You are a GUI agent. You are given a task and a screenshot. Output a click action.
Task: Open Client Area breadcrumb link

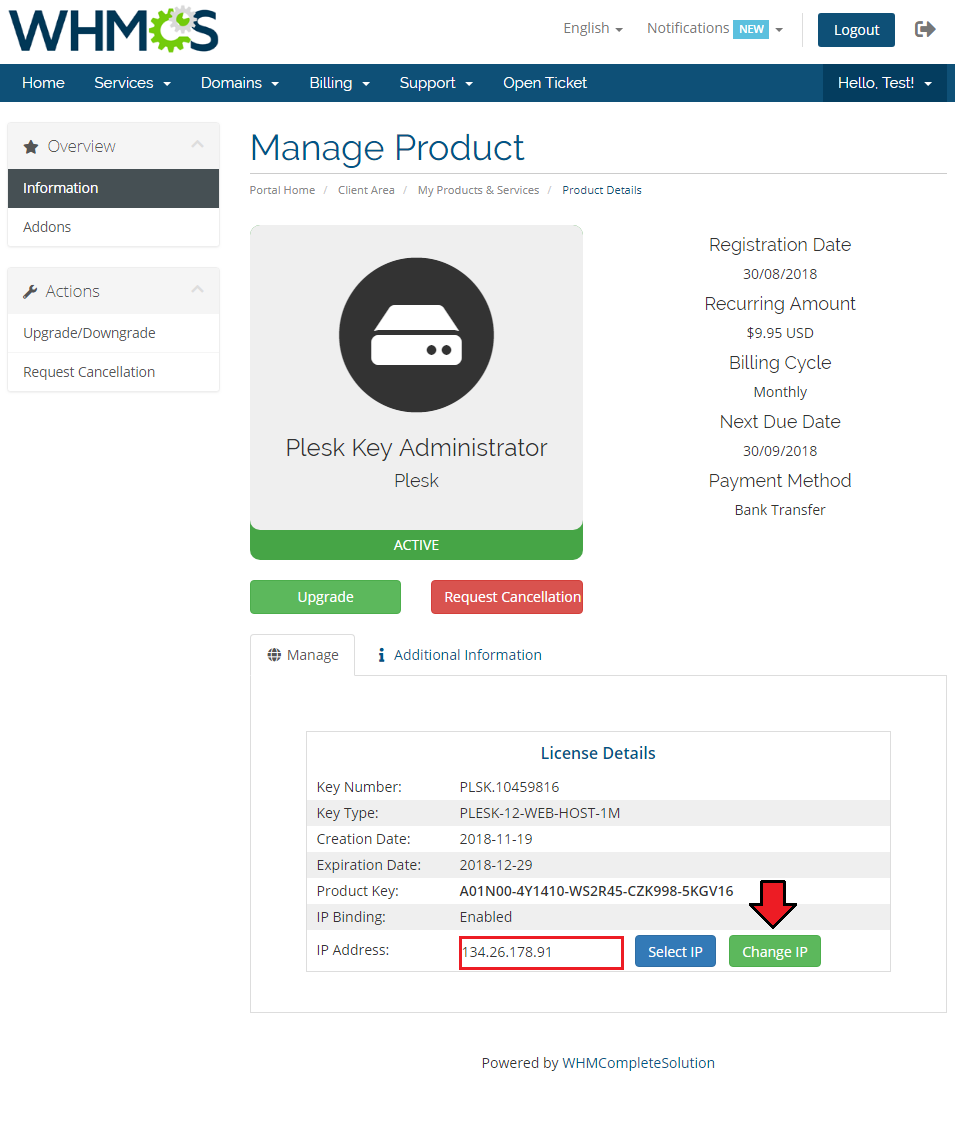click(366, 190)
